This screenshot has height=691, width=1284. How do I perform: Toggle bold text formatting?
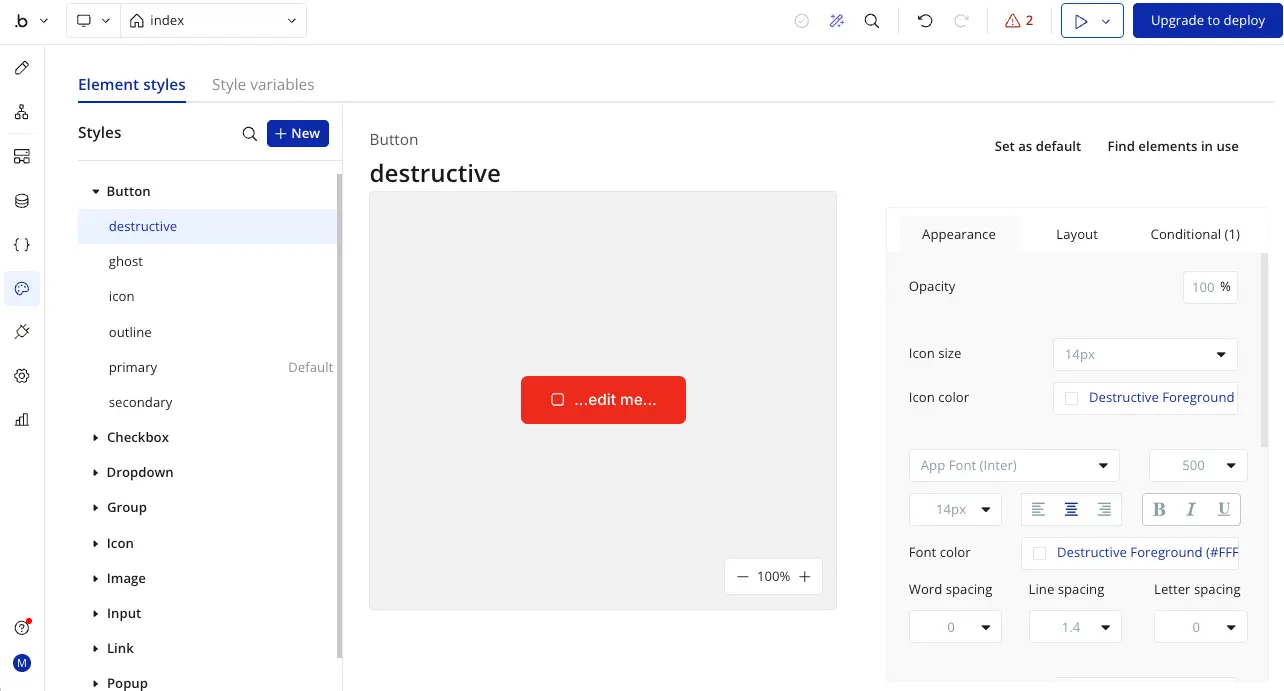(1158, 509)
